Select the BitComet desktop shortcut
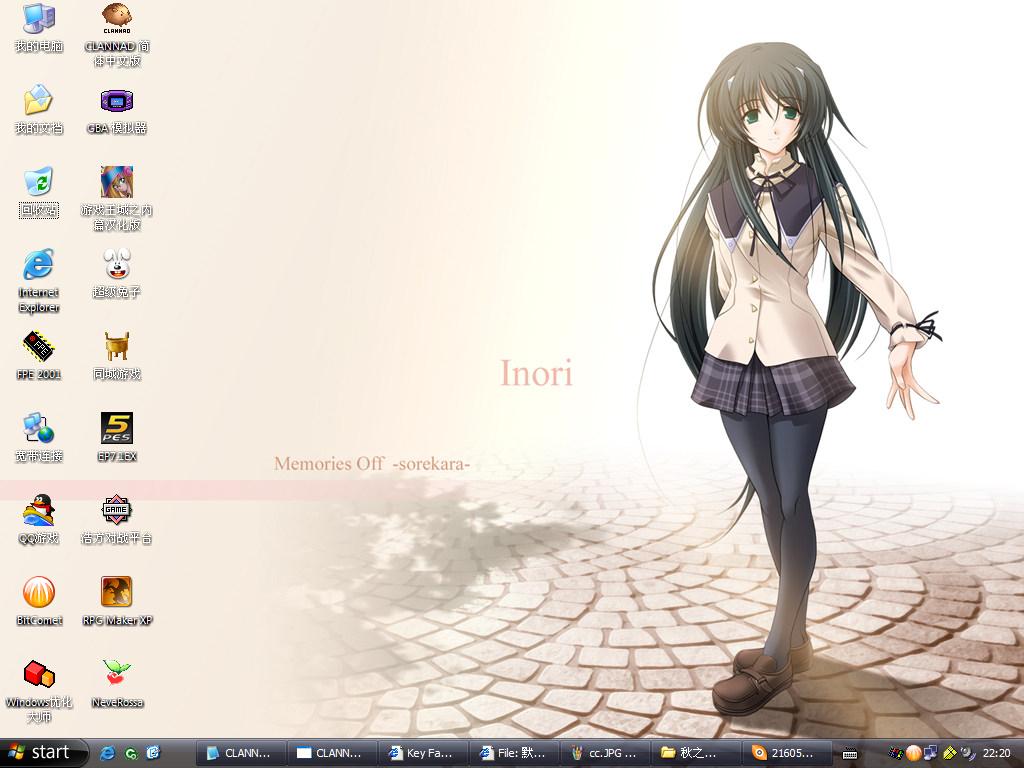Screen dimensions: 1024x768 [x=39, y=601]
